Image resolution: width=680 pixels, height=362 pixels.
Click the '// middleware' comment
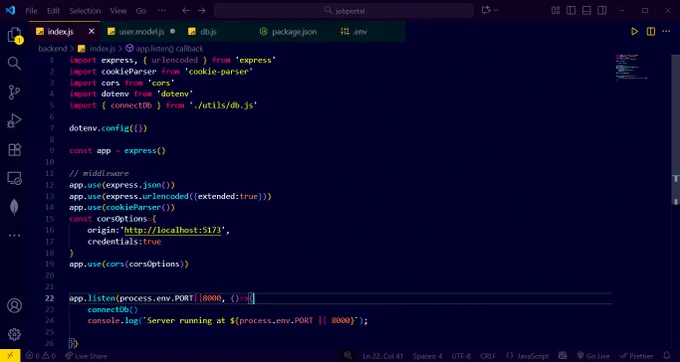tap(99, 173)
